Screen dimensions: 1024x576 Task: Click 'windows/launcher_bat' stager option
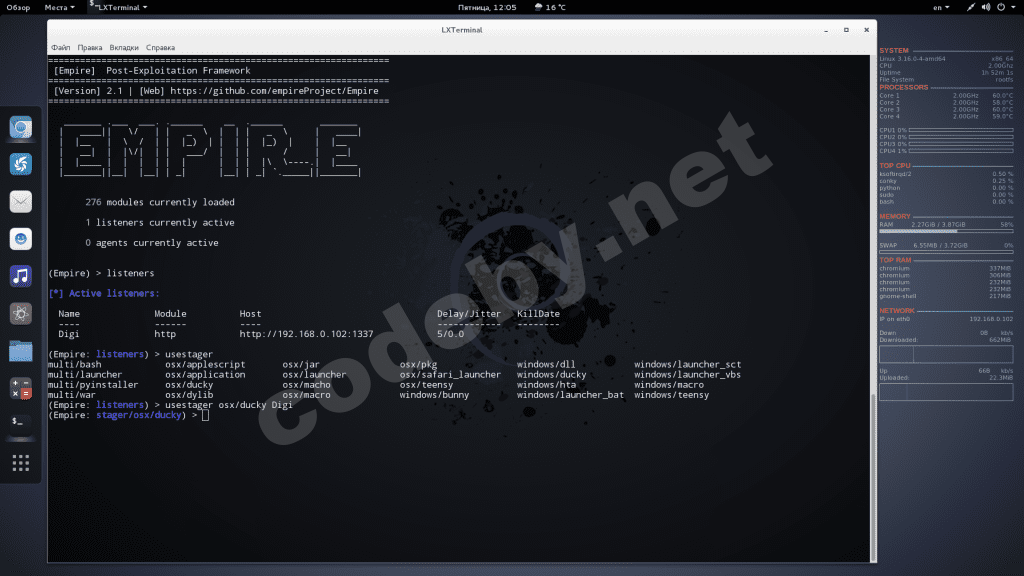(570, 395)
